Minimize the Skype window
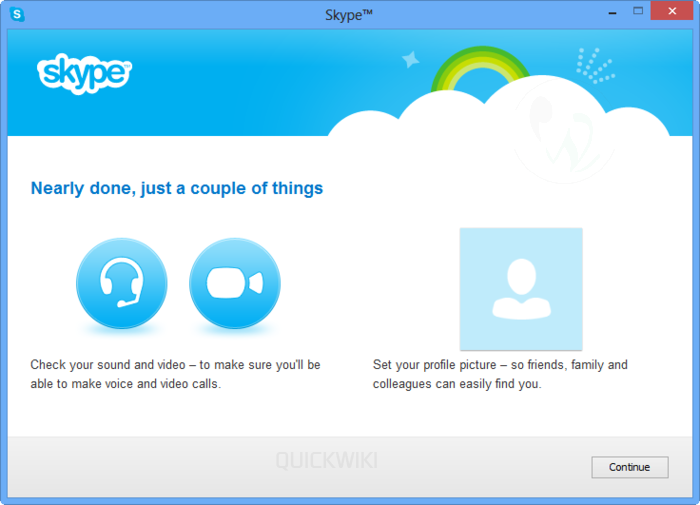The image size is (700, 505). tap(612, 13)
